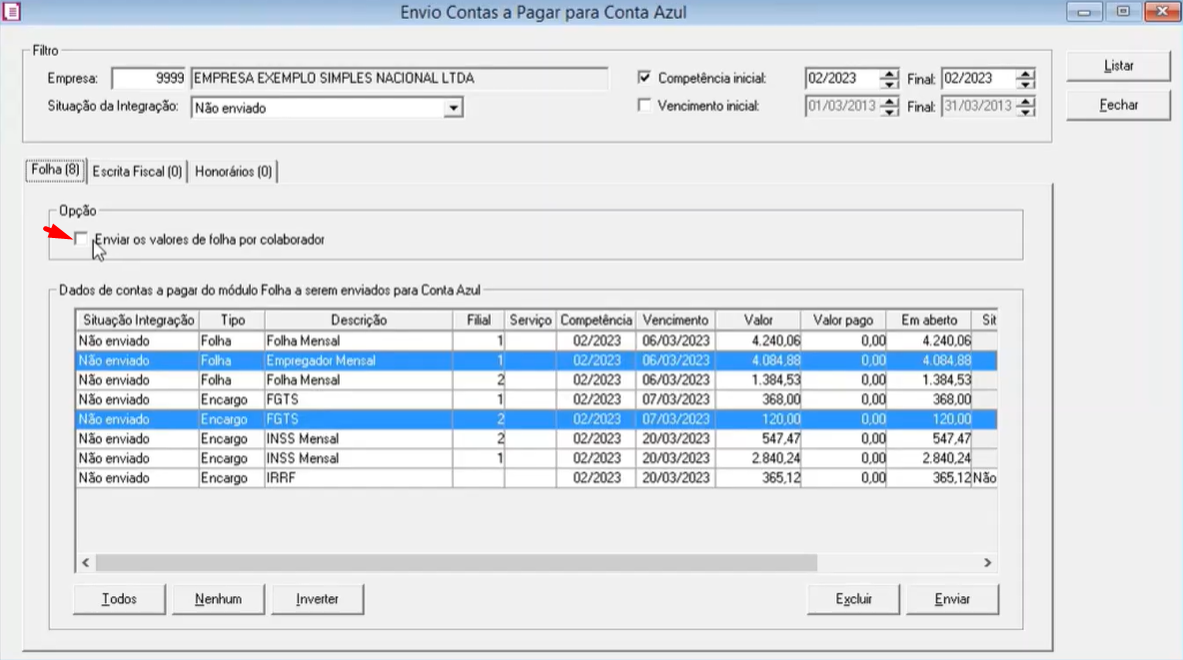This screenshot has height=660, width=1183.
Task: Select the IRRF row
Action: 536,478
